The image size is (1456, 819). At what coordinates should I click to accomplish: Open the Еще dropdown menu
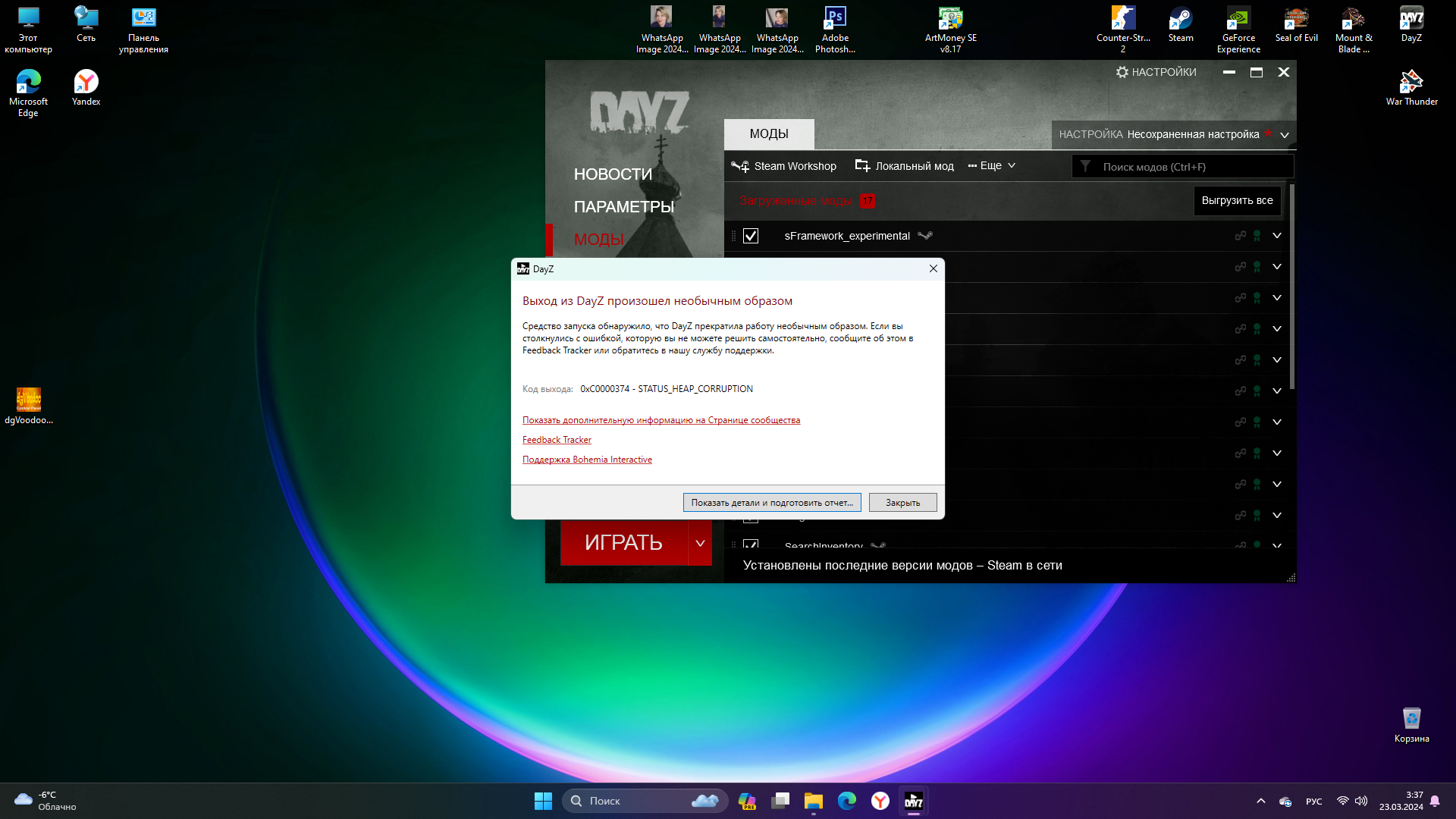pos(992,165)
